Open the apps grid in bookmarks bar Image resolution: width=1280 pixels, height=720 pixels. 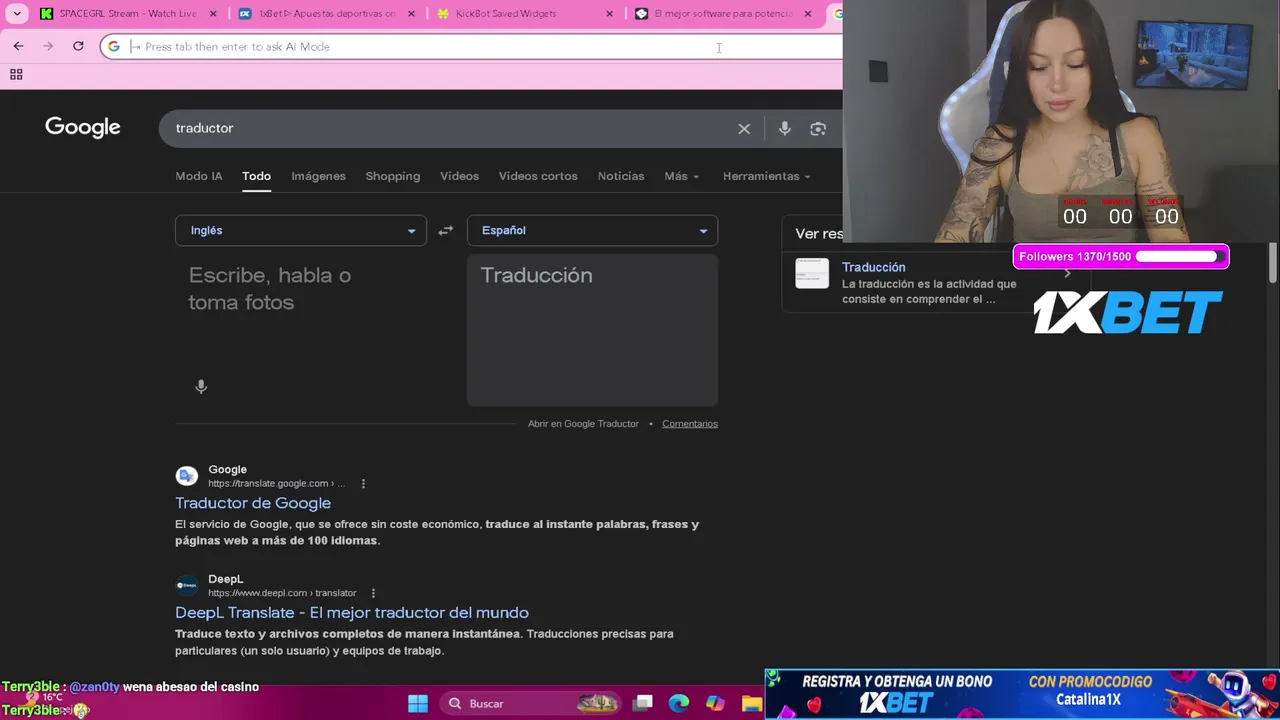(16, 74)
